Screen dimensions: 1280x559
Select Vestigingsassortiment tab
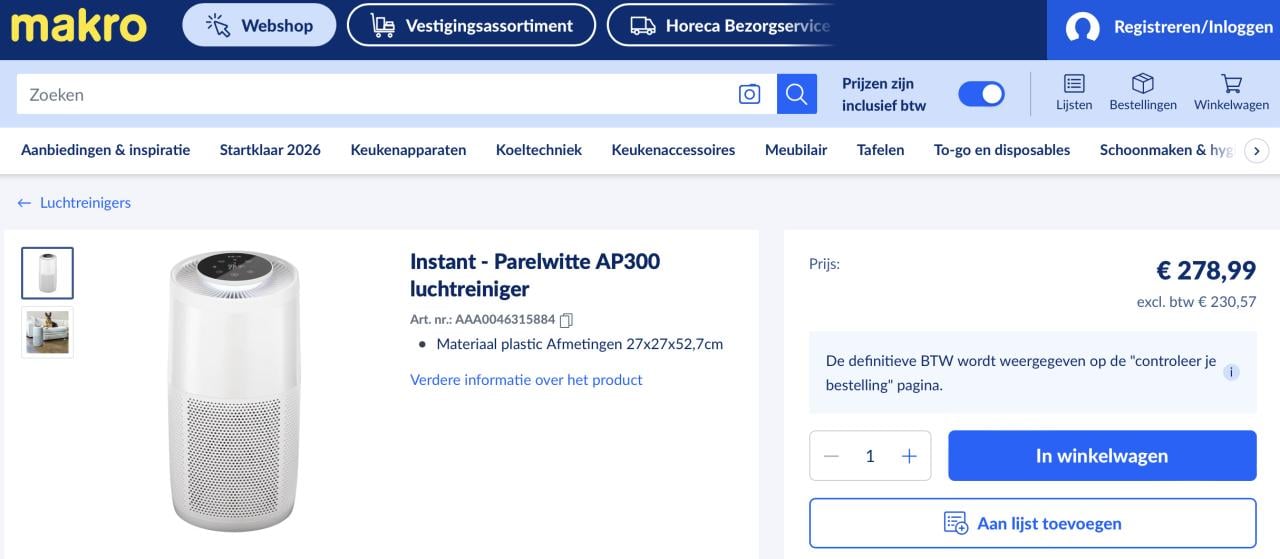point(471,25)
